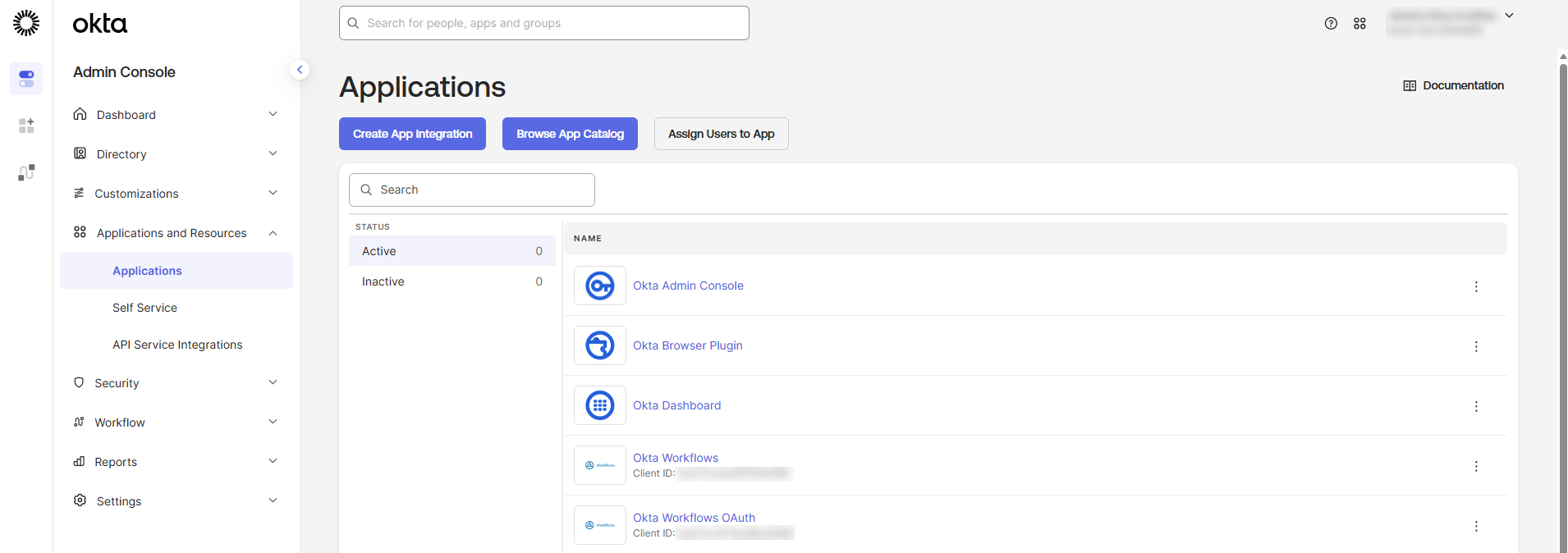Expand the Customizations menu chevron

click(x=273, y=193)
